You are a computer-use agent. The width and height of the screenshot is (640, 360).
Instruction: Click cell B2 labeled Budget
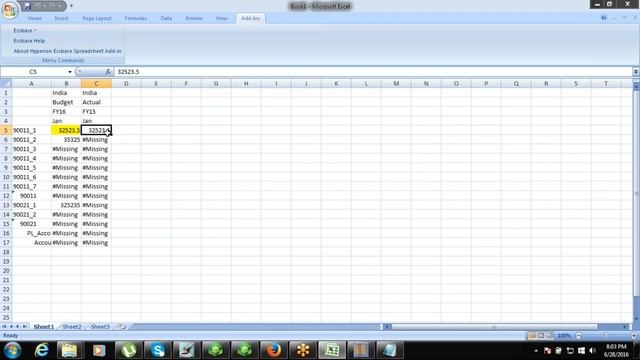(x=66, y=102)
